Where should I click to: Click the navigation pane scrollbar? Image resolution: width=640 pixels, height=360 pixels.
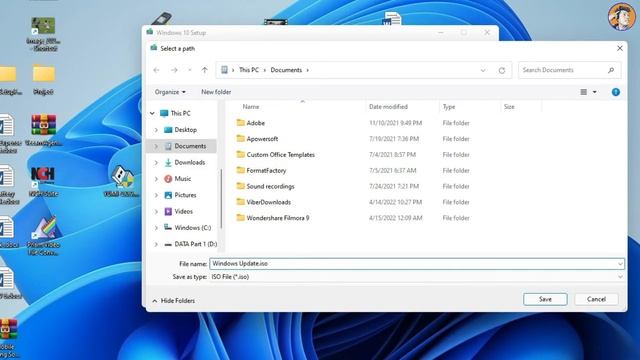(221, 198)
